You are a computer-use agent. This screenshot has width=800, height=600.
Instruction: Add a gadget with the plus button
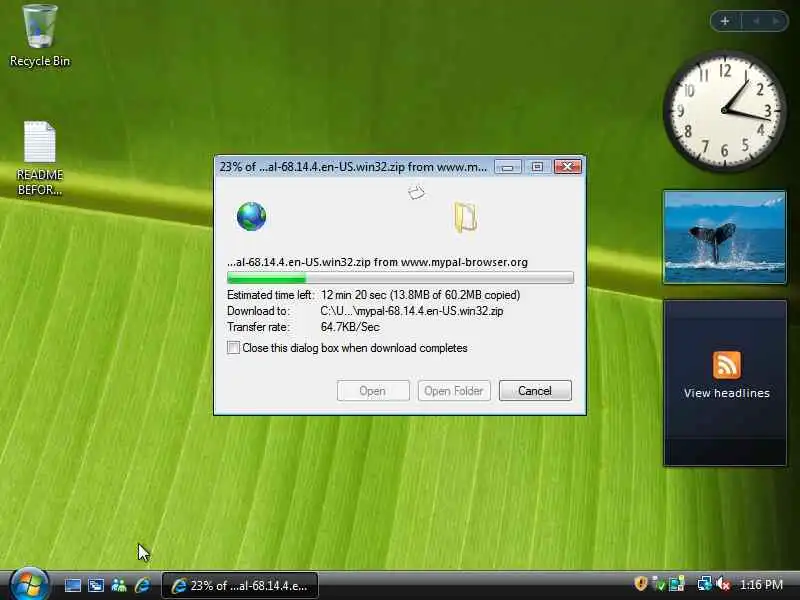[724, 21]
